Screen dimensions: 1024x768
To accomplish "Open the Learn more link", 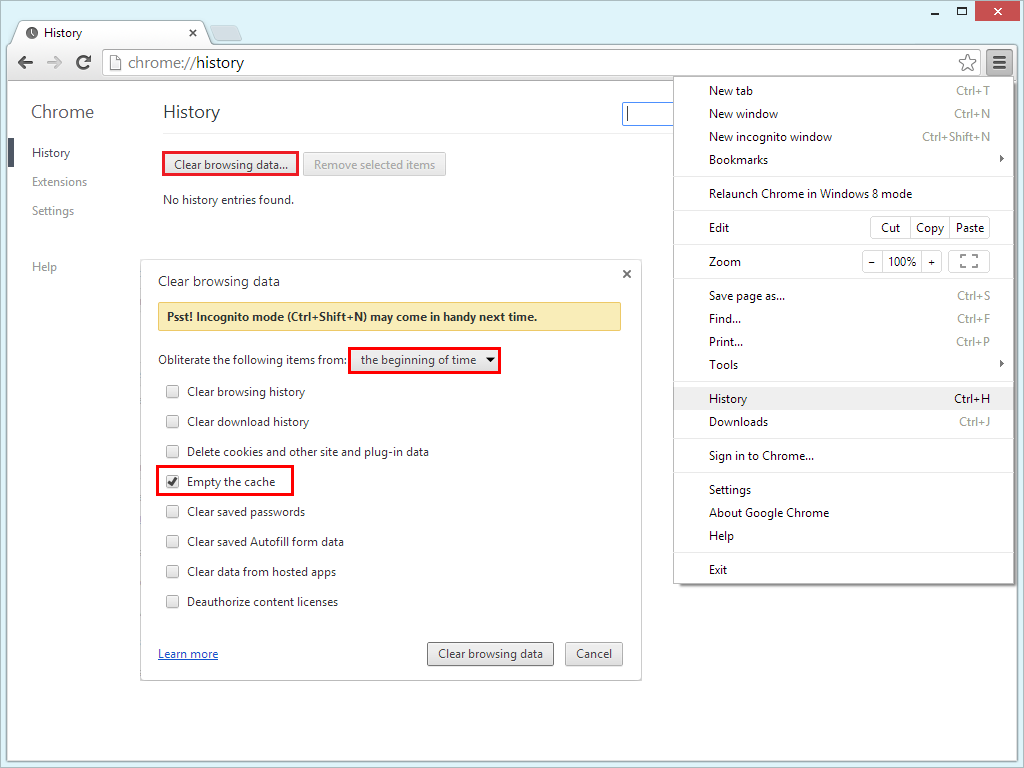I will pyautogui.click(x=188, y=653).
